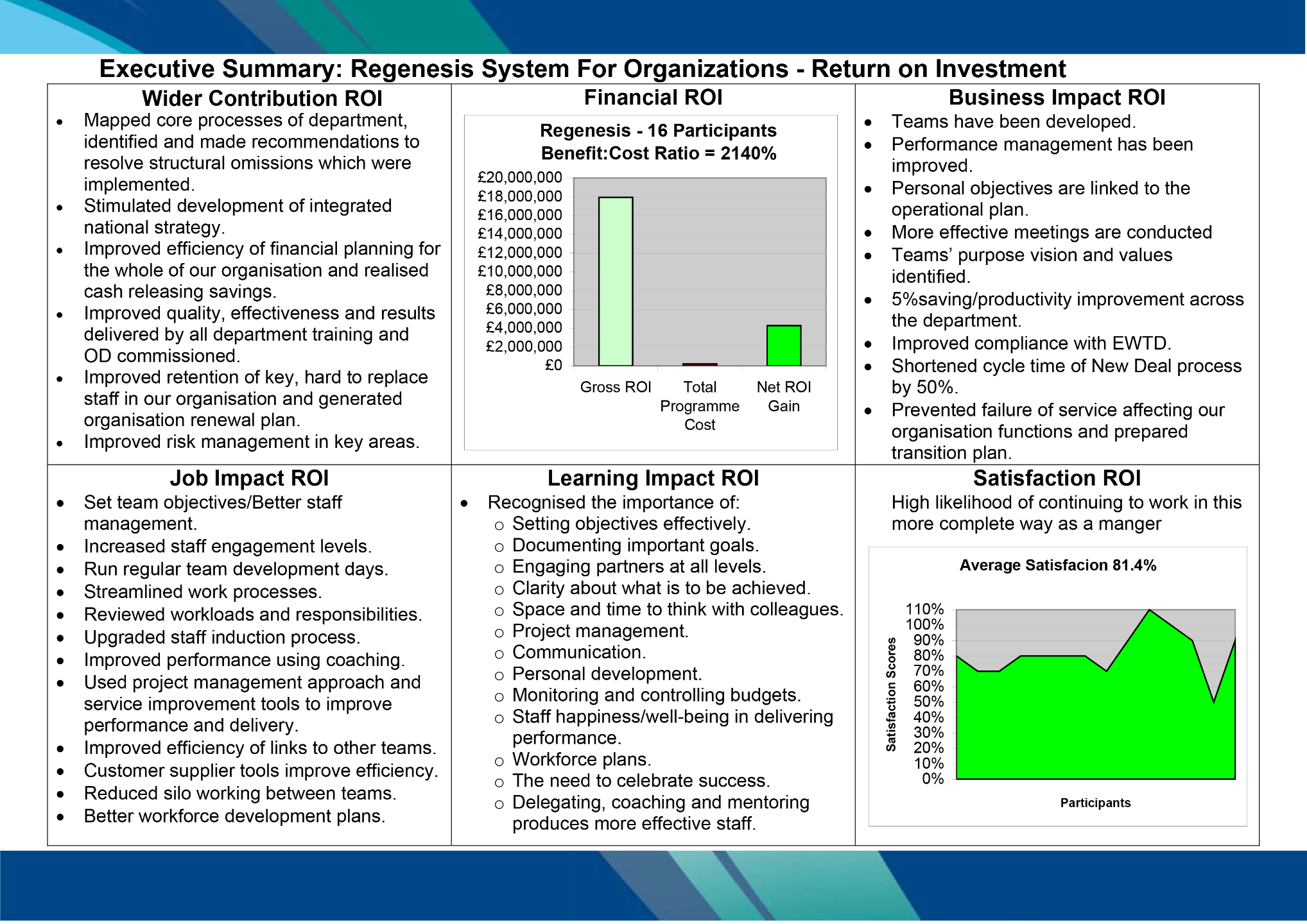The width and height of the screenshot is (1307, 924).
Task: Select the Learning Impact ROI heading
Action: coord(653,478)
